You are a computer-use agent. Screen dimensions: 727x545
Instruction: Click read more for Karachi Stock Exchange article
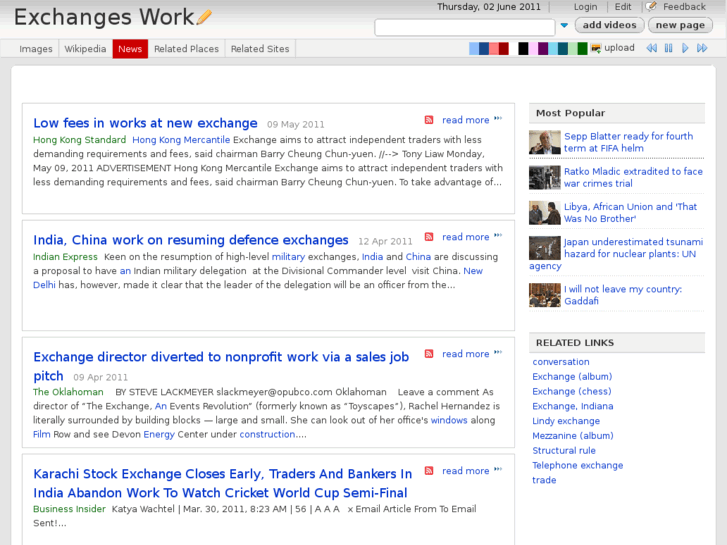(466, 471)
